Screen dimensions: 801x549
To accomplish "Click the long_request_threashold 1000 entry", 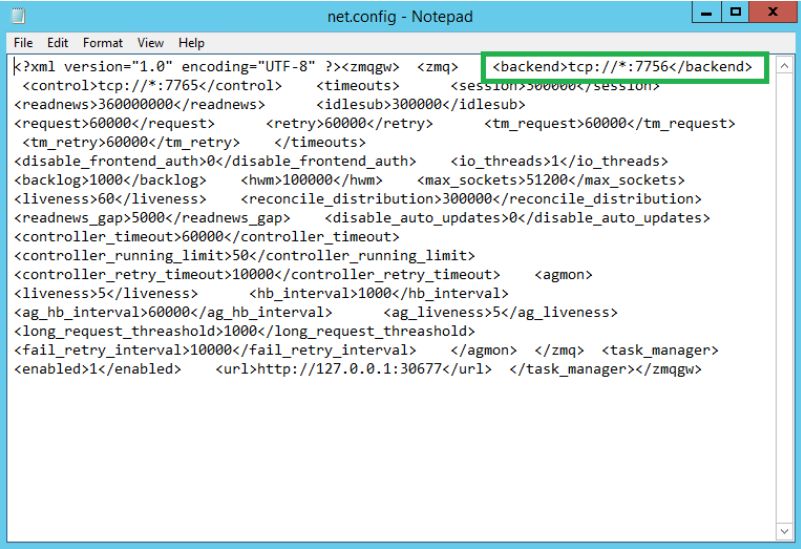I will [x=244, y=331].
